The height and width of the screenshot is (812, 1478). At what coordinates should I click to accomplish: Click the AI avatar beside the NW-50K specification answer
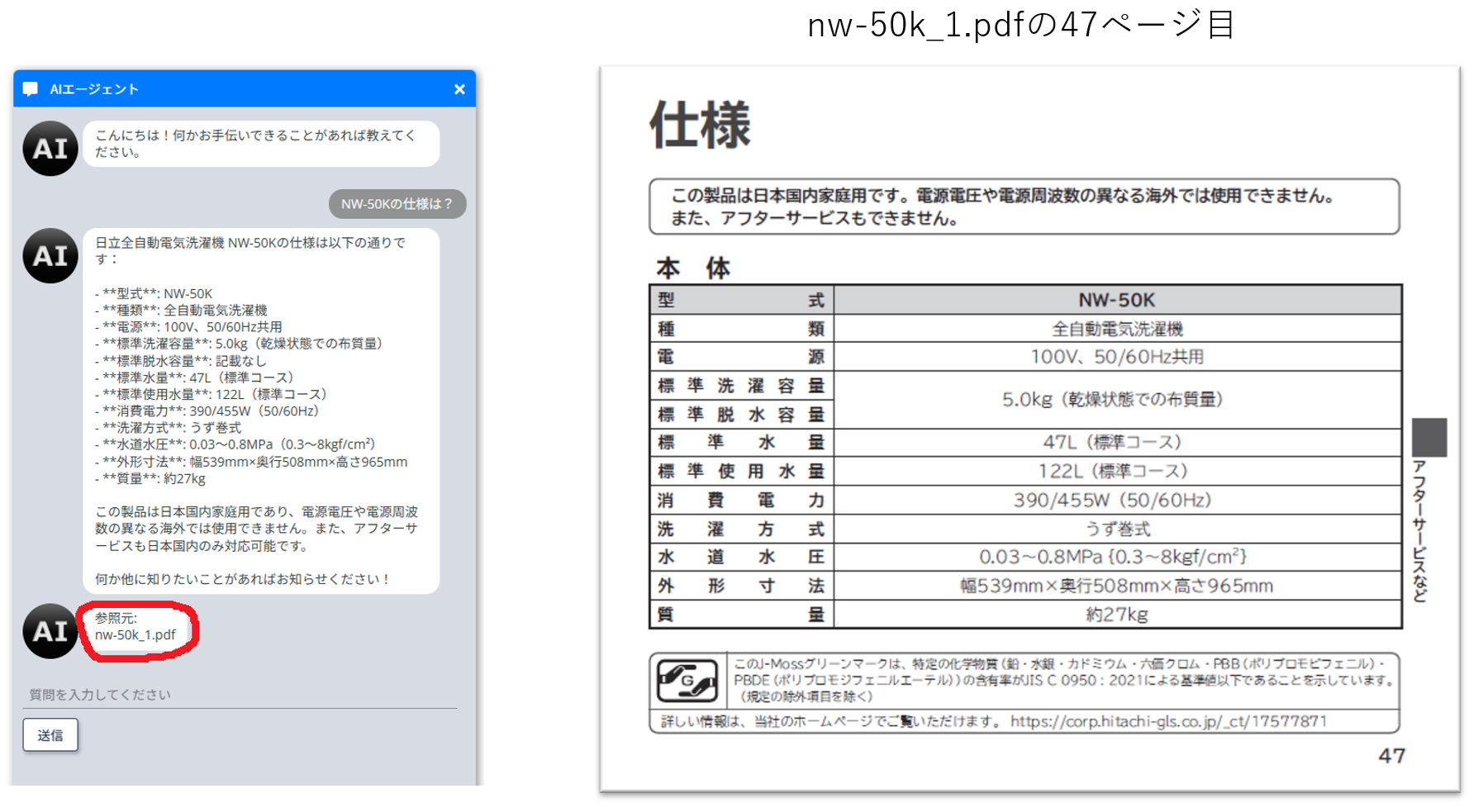point(50,256)
